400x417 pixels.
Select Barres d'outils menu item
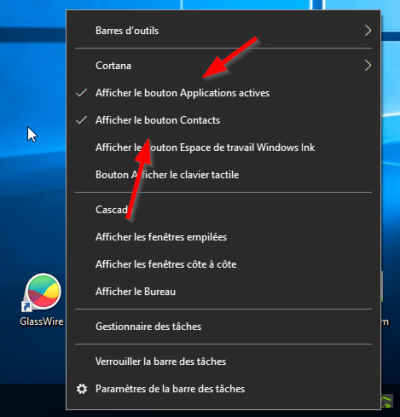pyautogui.click(x=223, y=30)
